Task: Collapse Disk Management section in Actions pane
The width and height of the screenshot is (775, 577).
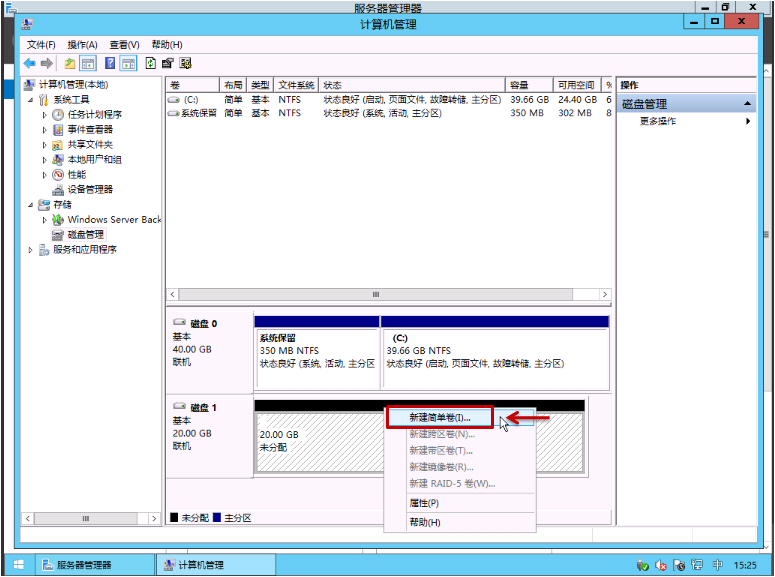Action: 747,104
